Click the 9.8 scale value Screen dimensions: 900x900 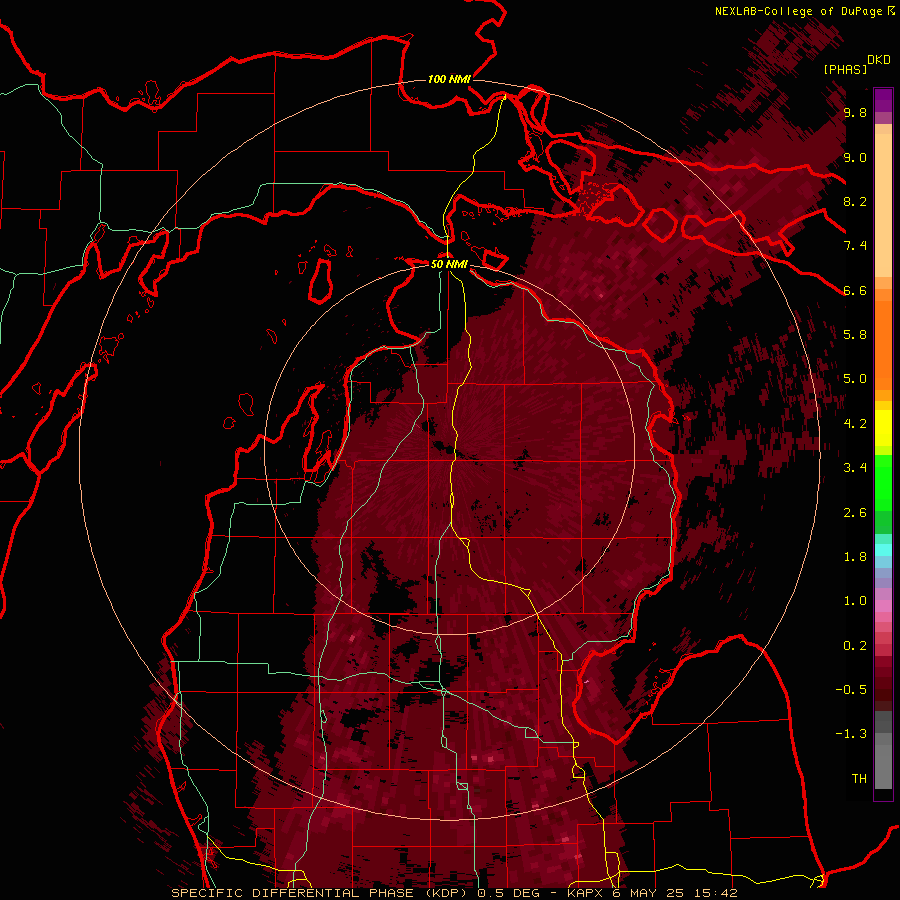(855, 113)
